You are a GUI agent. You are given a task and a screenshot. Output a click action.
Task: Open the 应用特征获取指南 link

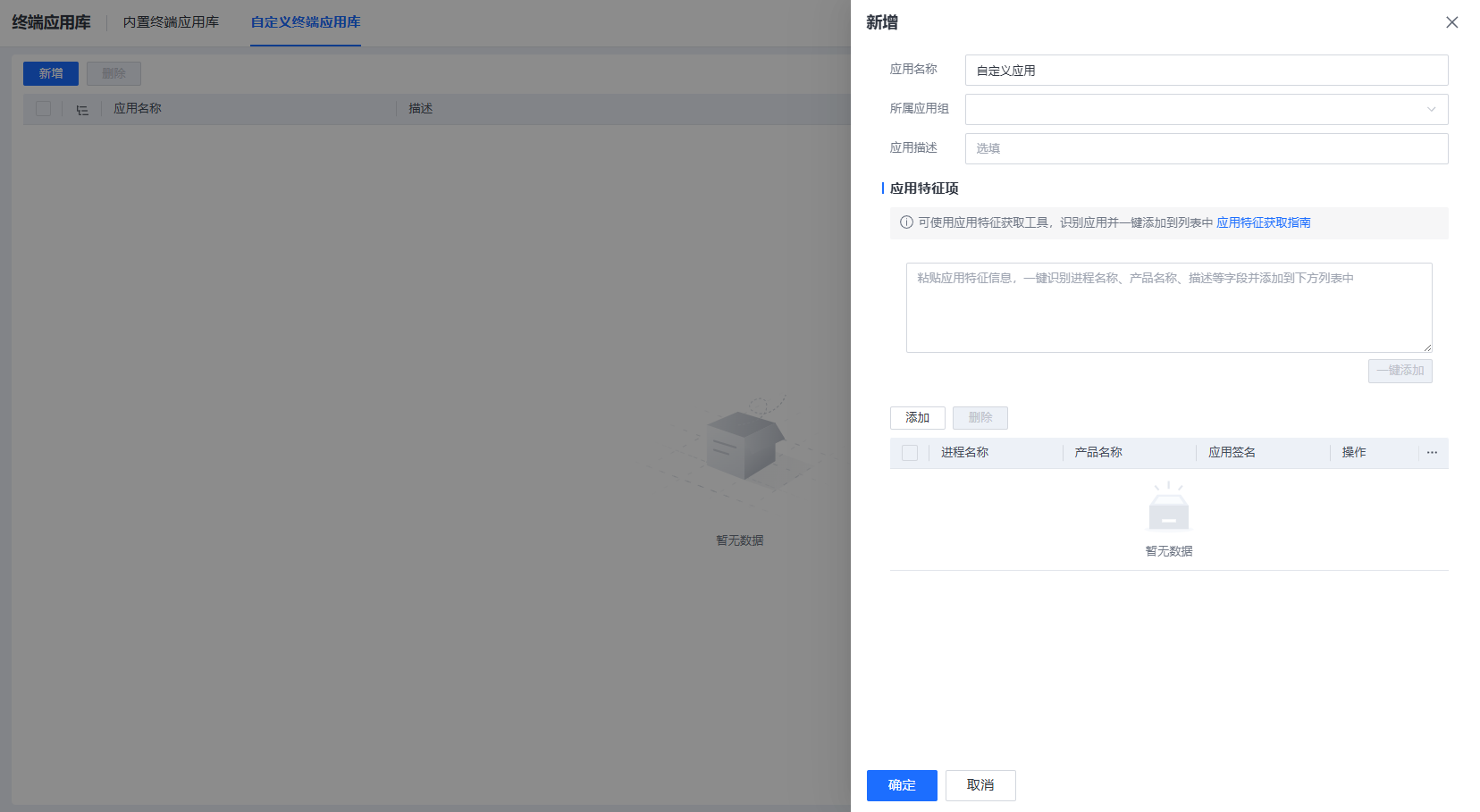[x=1263, y=222]
